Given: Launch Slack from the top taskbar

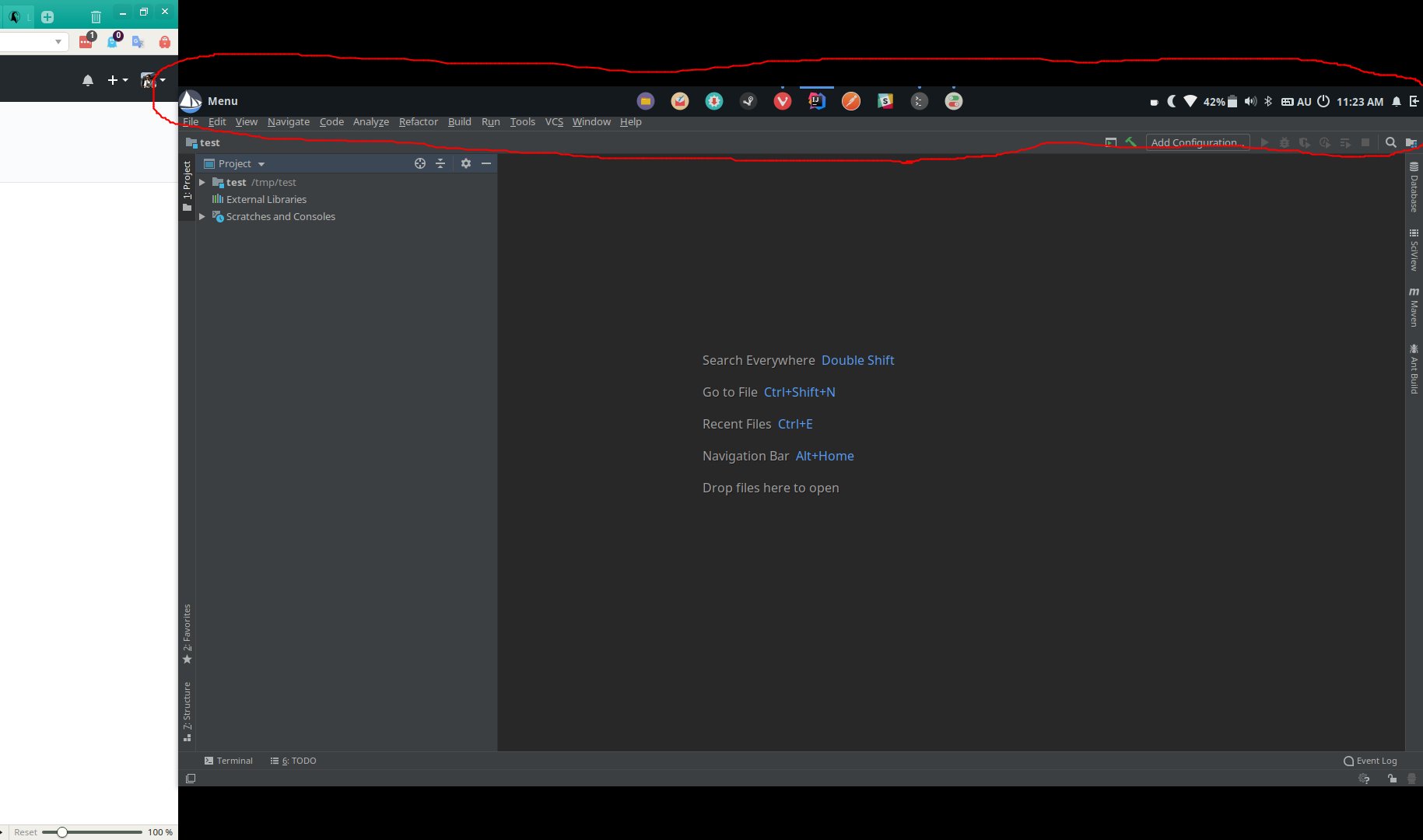Looking at the screenshot, I should coord(885,101).
